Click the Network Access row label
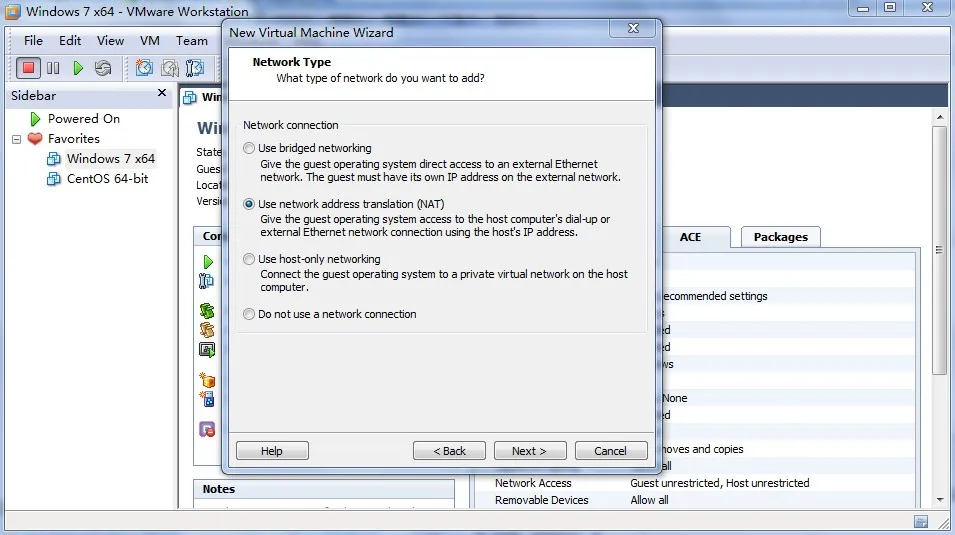The image size is (955, 535). pos(533,483)
